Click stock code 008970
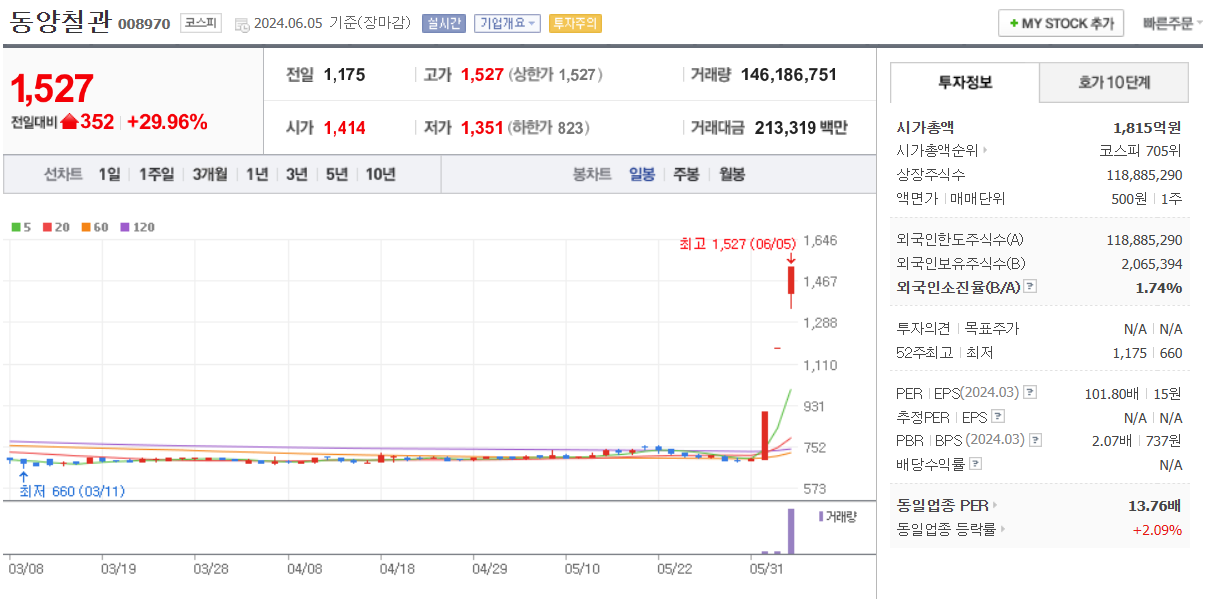 [144, 24]
